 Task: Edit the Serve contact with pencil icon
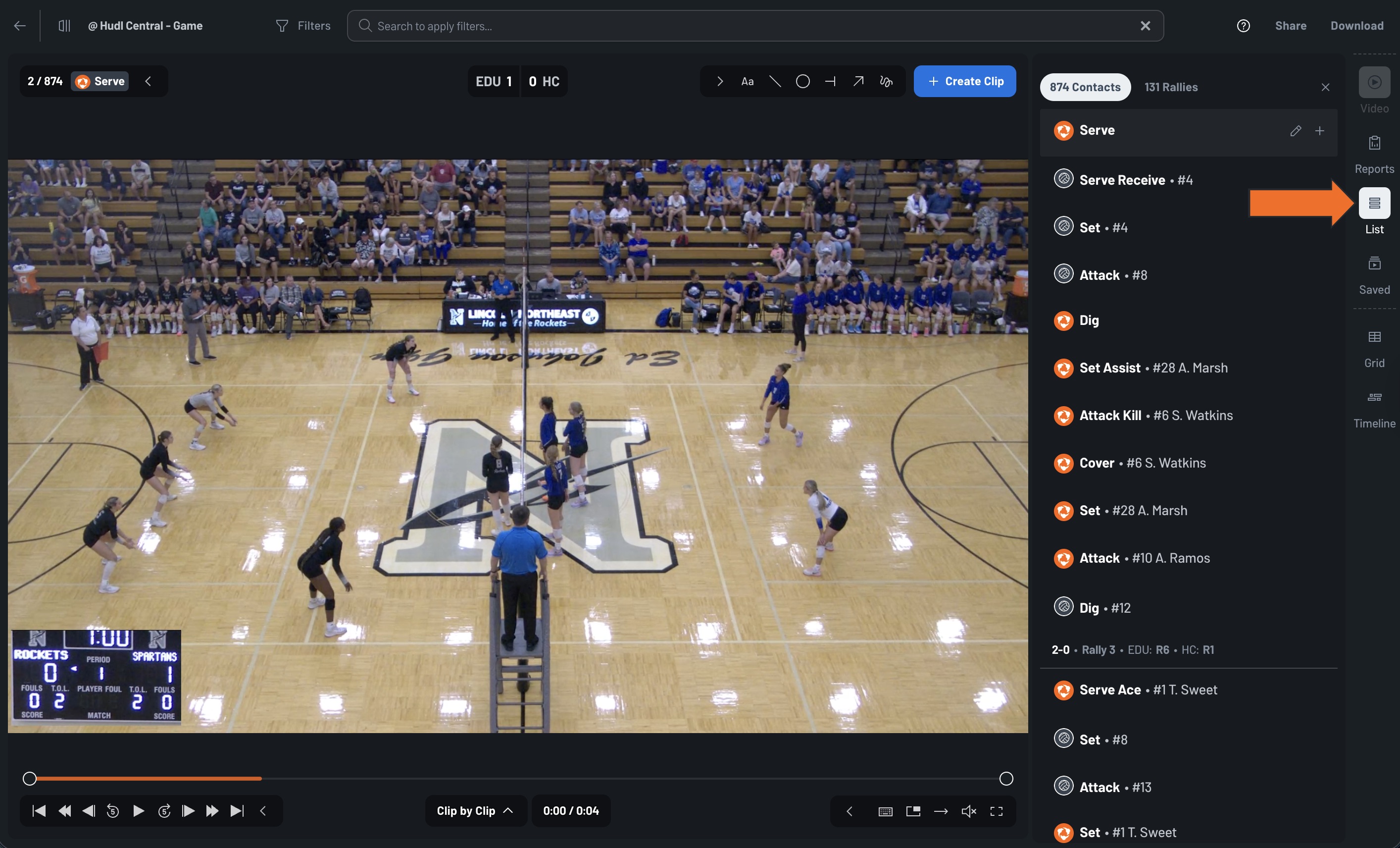coord(1295,131)
